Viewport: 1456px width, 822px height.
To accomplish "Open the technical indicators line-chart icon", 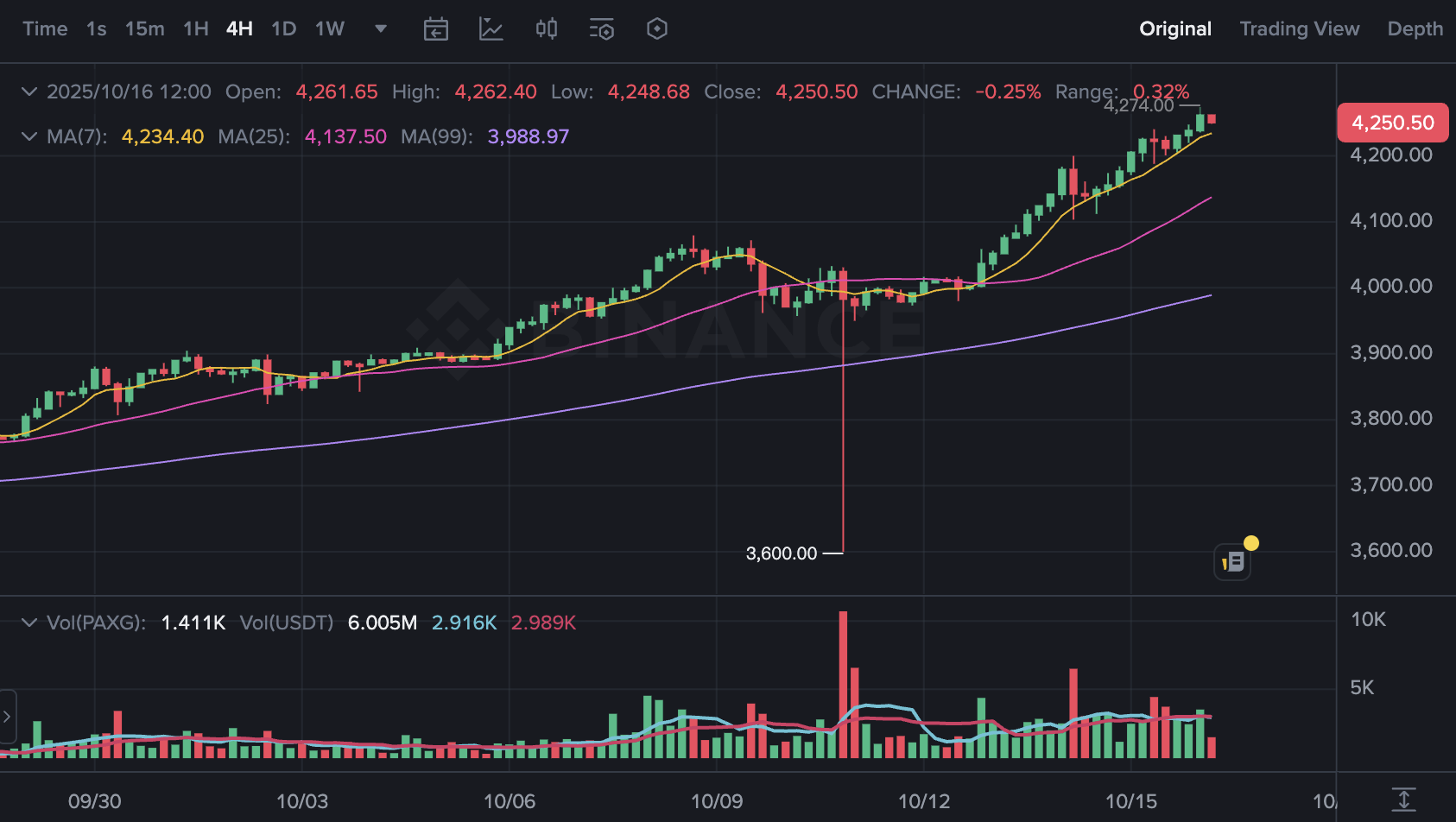I will [491, 29].
